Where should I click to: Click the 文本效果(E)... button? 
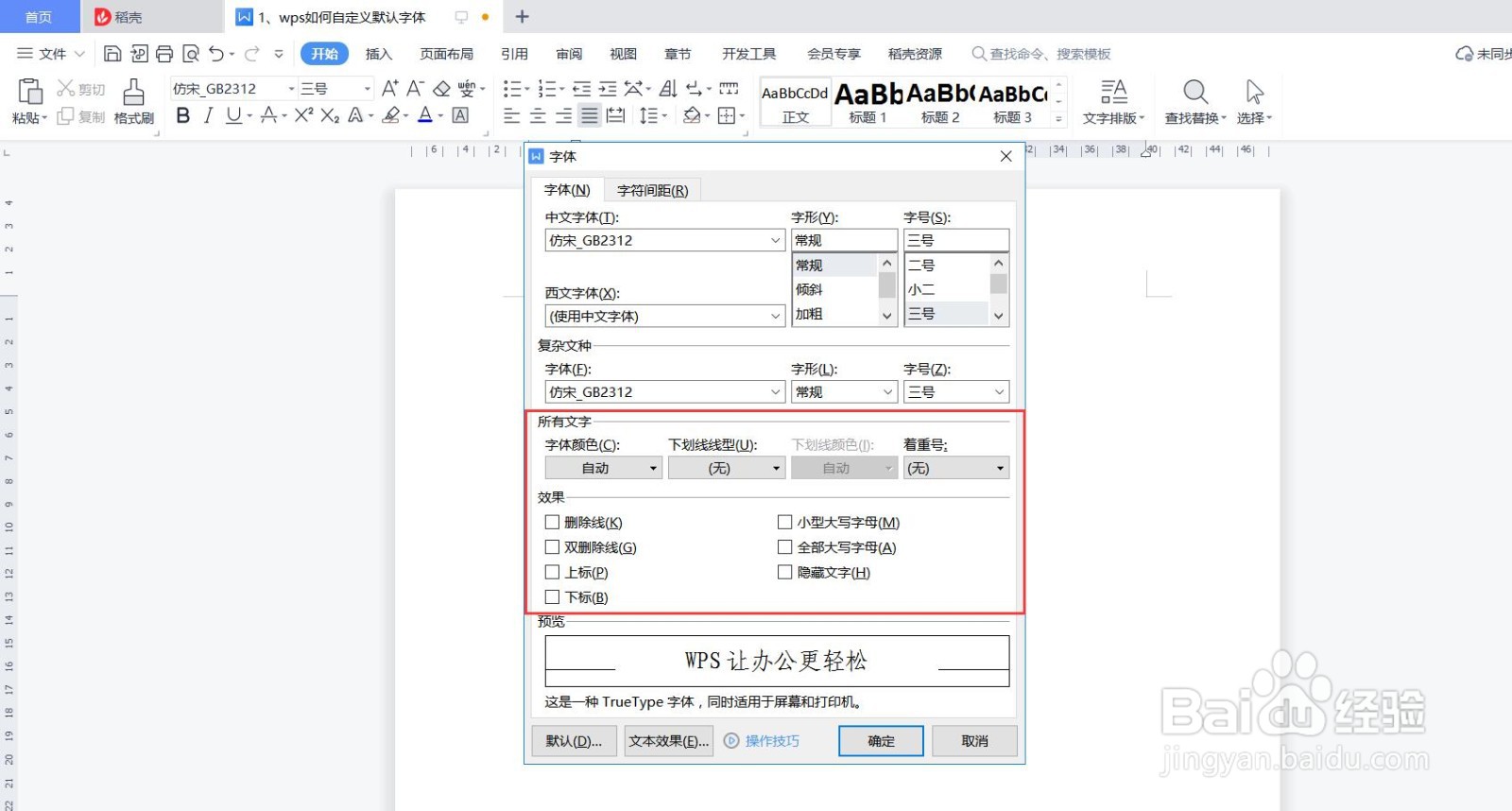[669, 741]
